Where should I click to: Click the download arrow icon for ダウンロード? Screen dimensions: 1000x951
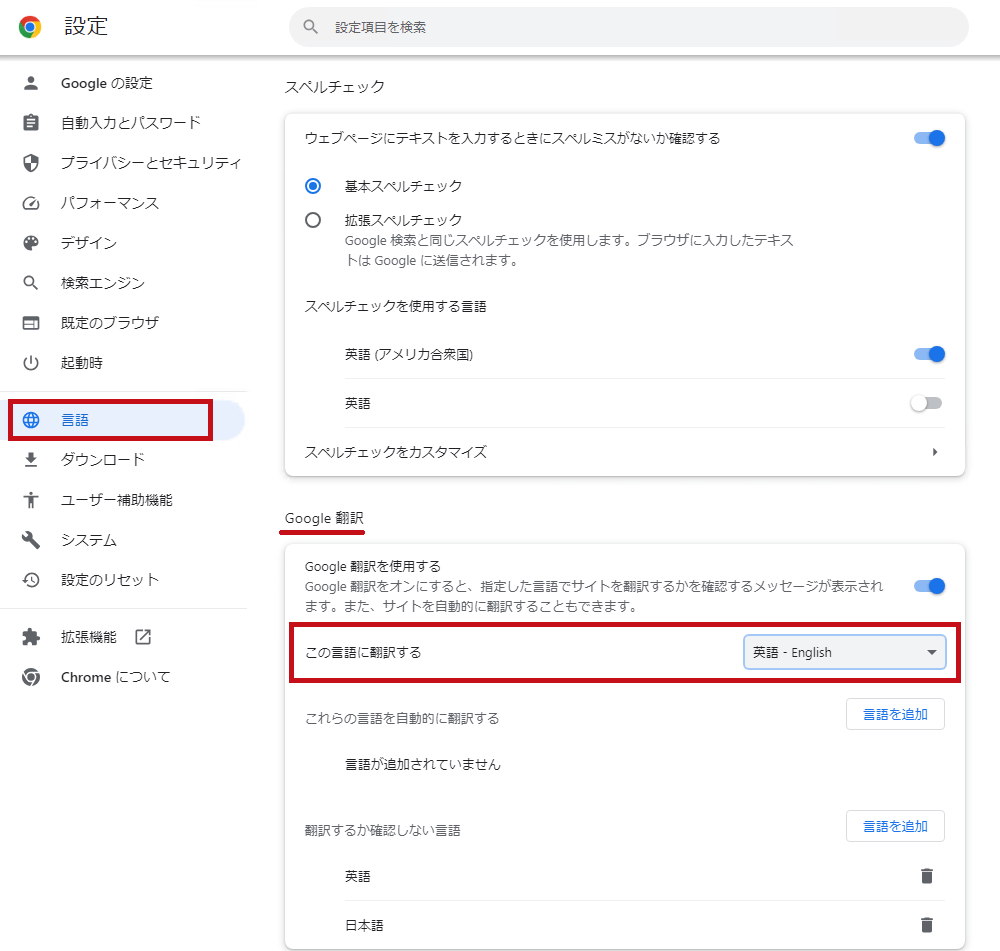[31, 459]
